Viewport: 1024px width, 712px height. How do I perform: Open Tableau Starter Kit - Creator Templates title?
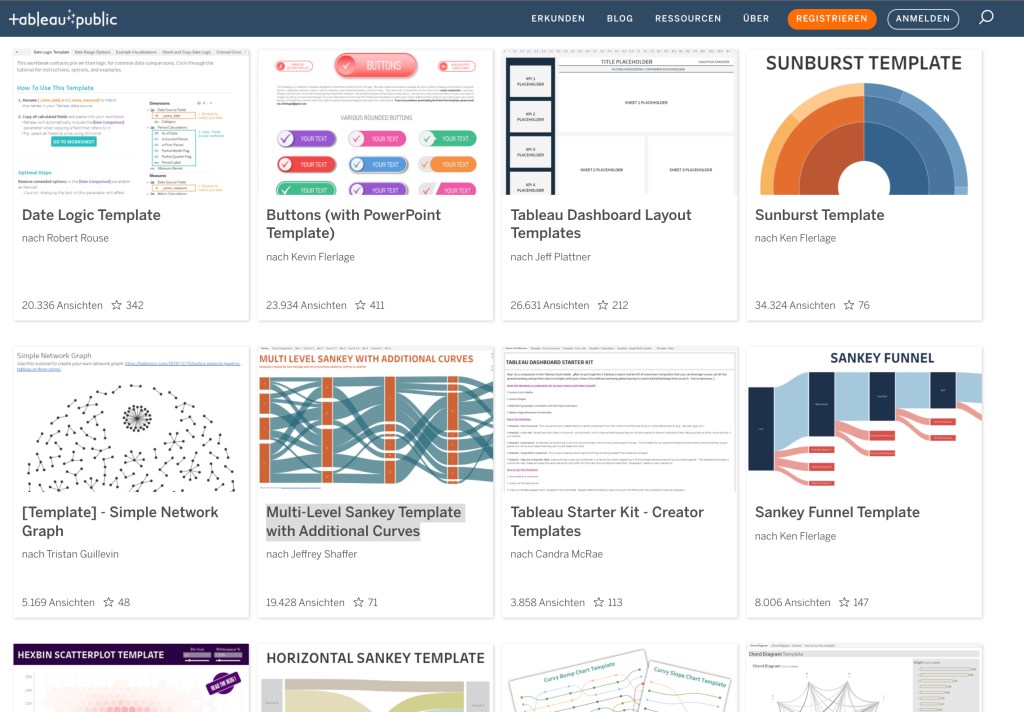coord(607,521)
